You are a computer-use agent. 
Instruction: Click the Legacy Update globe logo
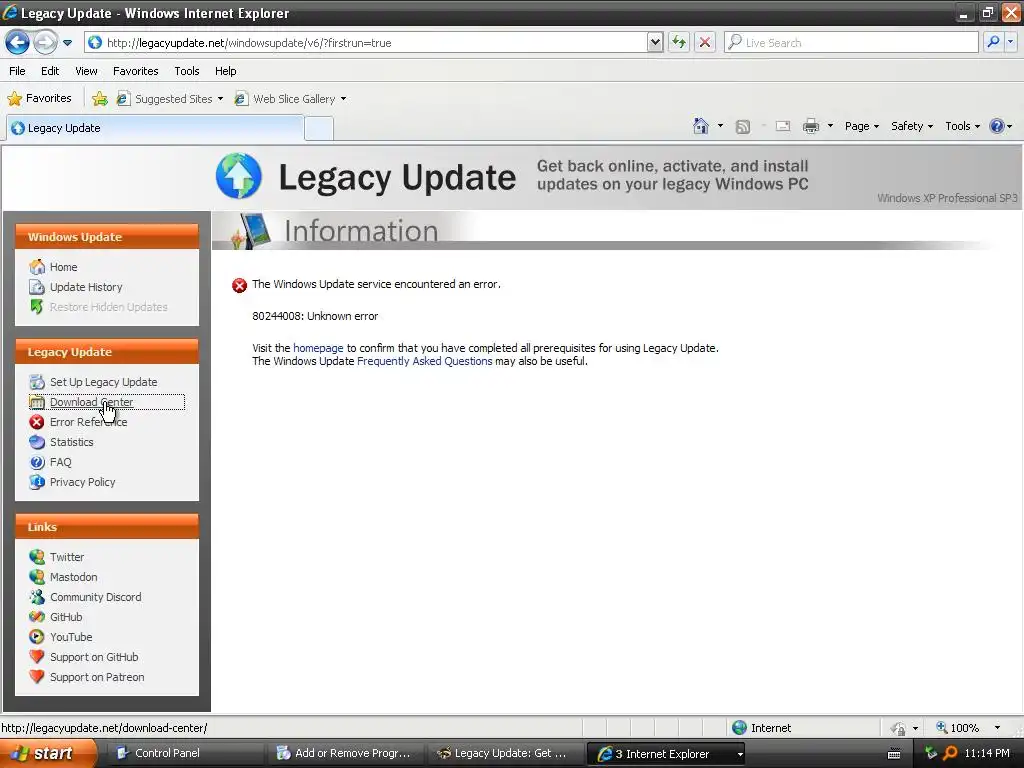(x=239, y=176)
